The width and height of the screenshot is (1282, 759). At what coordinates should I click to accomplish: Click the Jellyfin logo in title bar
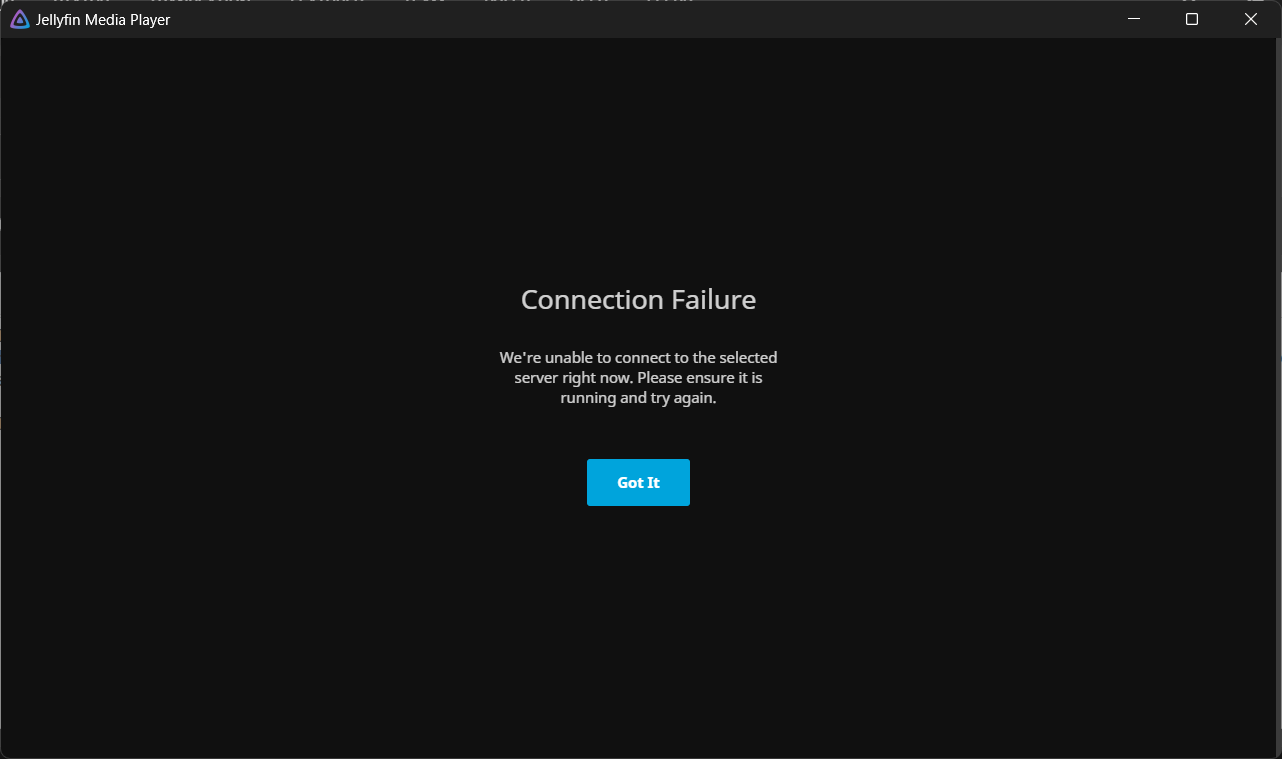click(19, 19)
